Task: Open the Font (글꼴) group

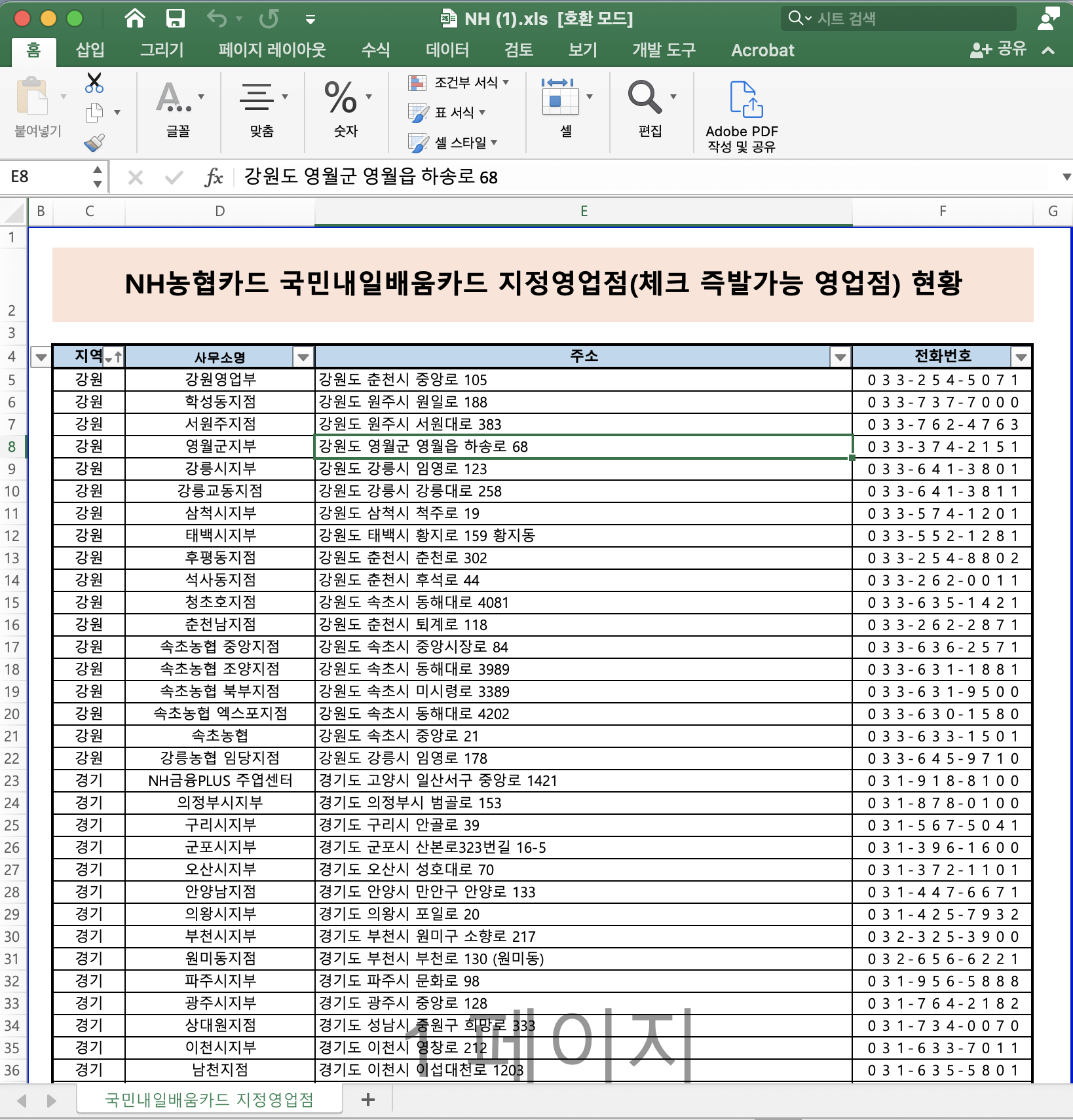Action: 178,109
